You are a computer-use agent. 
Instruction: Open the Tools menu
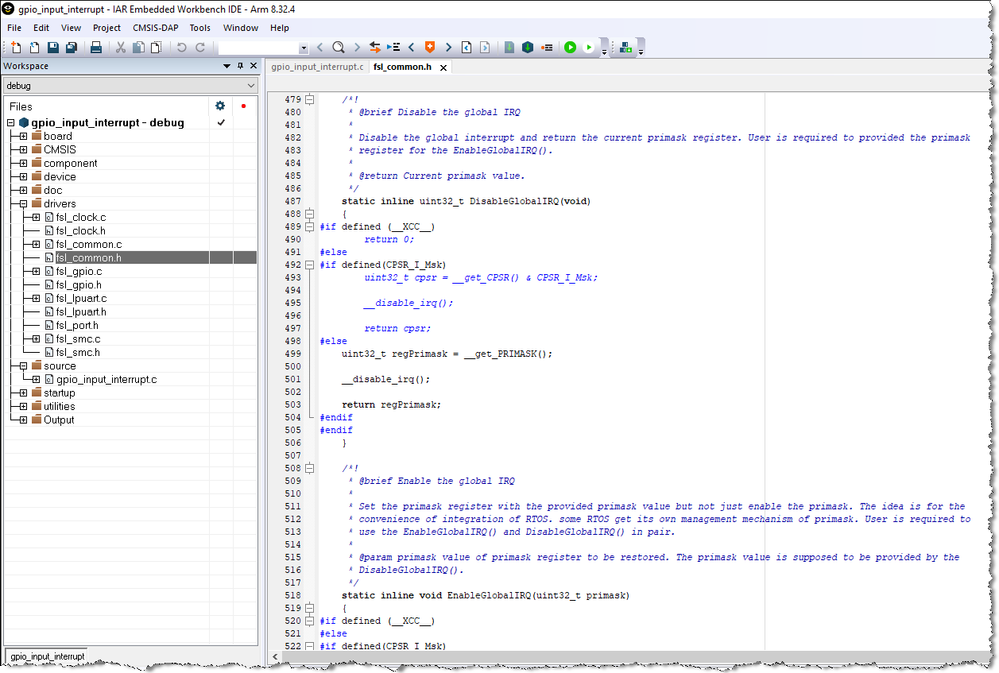point(200,28)
